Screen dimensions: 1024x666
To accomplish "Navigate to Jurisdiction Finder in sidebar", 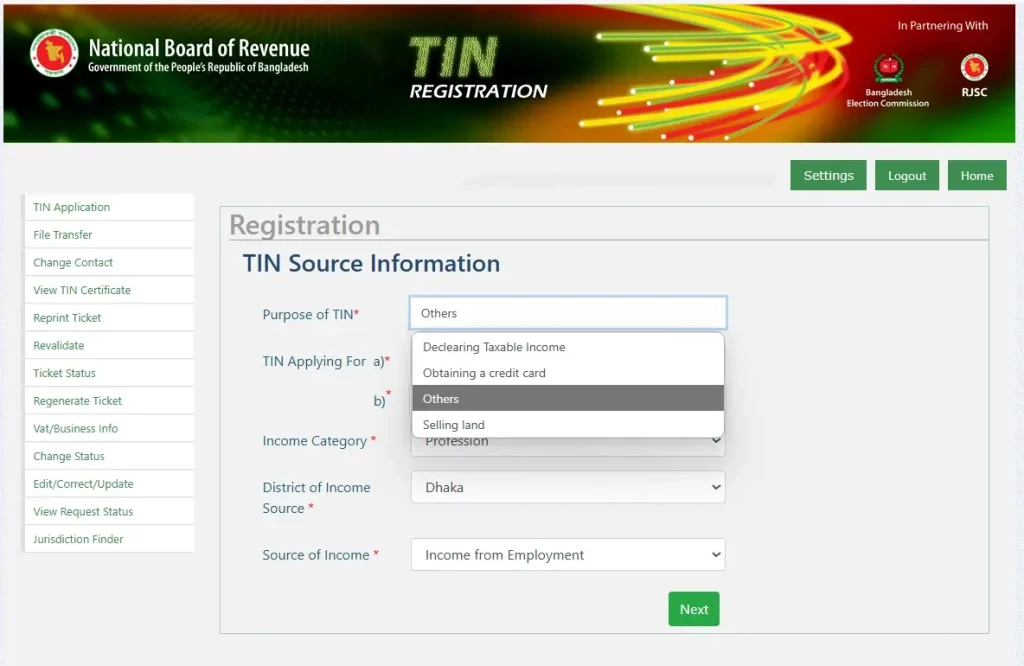I will 79,539.
